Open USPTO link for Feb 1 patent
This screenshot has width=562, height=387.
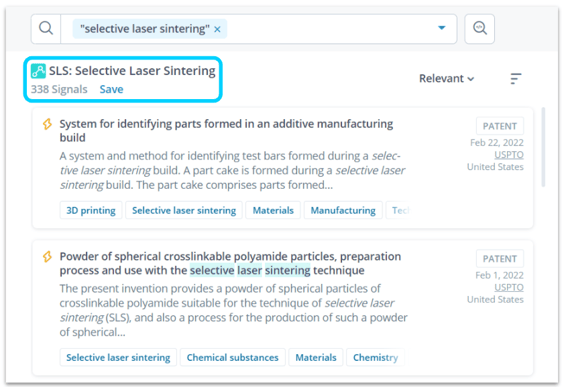[x=509, y=287]
